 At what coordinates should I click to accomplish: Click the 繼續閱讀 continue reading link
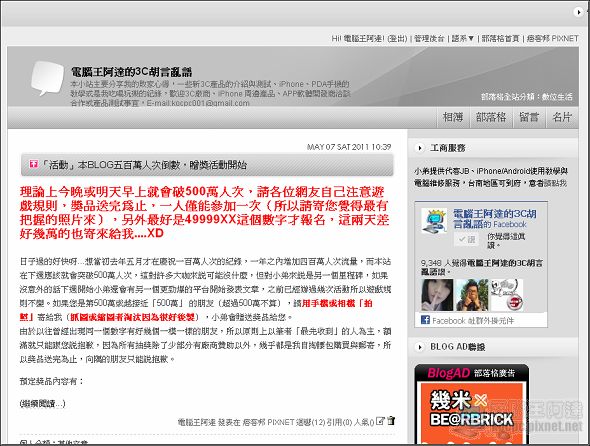click(43, 404)
